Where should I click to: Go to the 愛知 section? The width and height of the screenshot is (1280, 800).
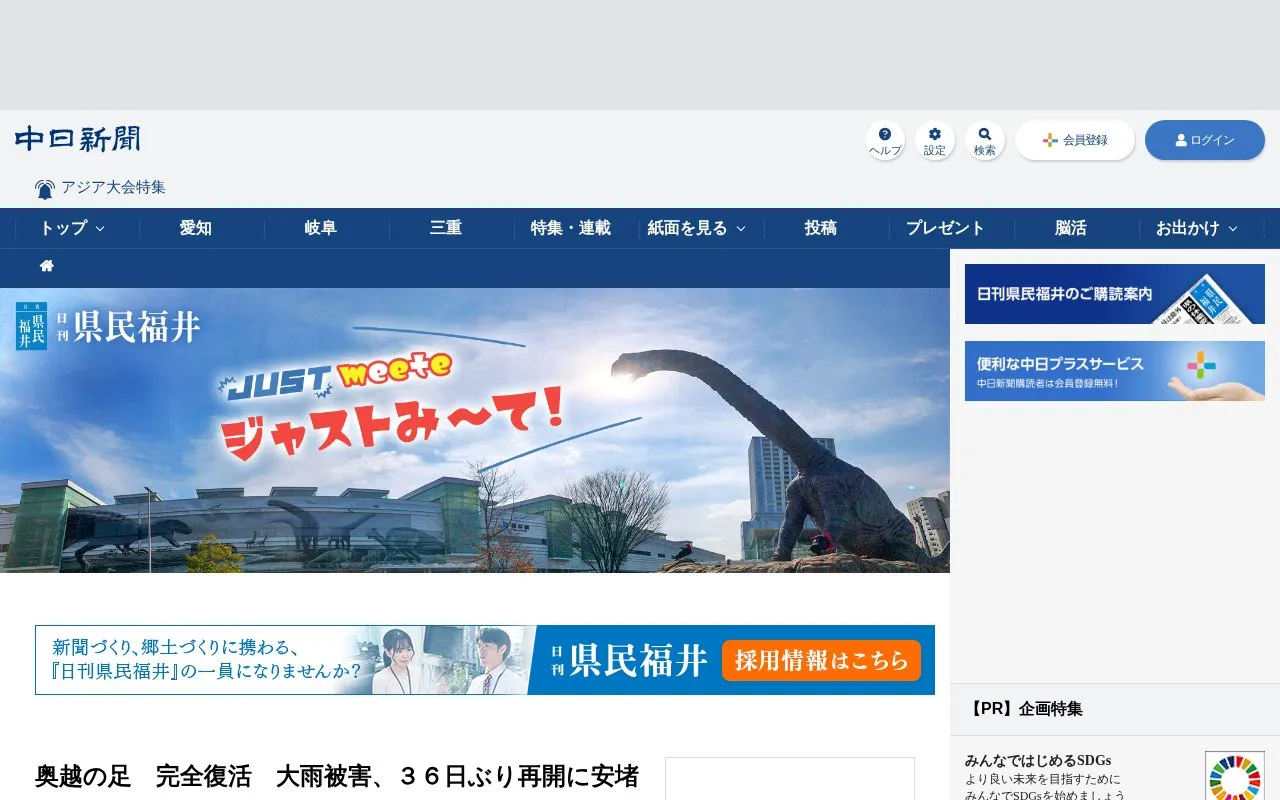coord(196,228)
